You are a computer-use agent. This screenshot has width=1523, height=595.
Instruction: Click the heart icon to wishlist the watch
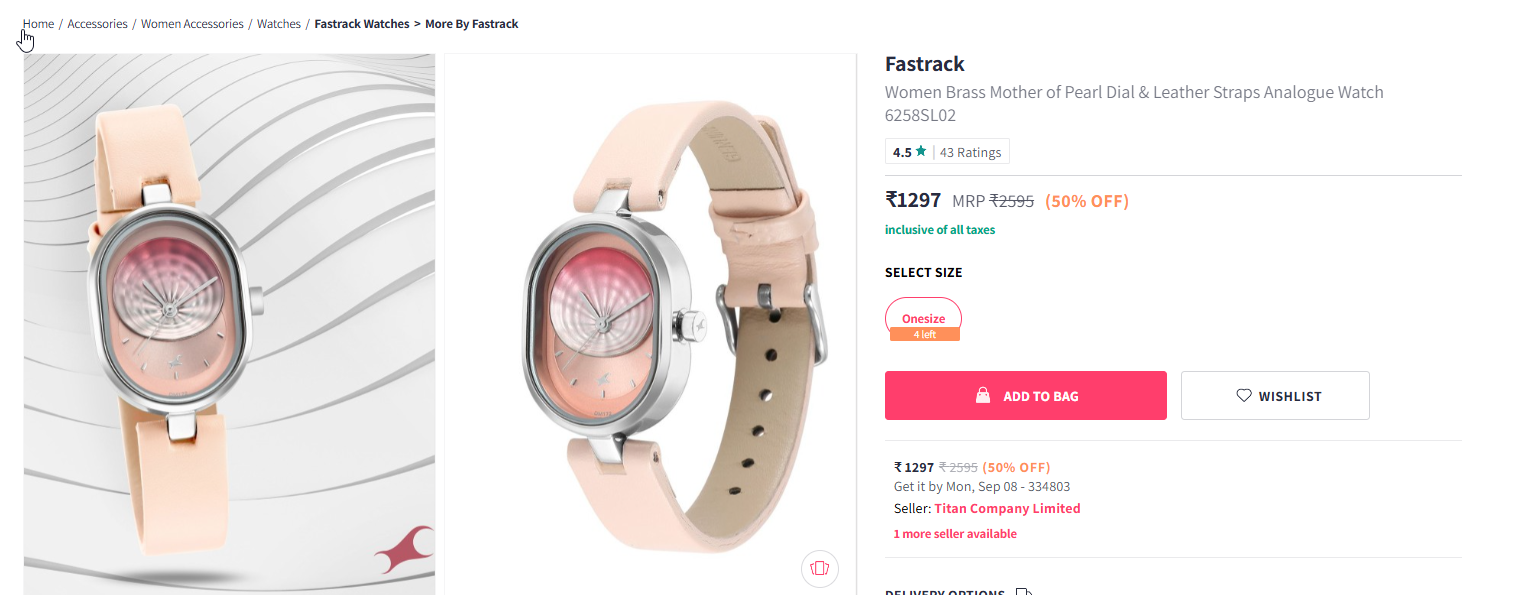(1244, 396)
